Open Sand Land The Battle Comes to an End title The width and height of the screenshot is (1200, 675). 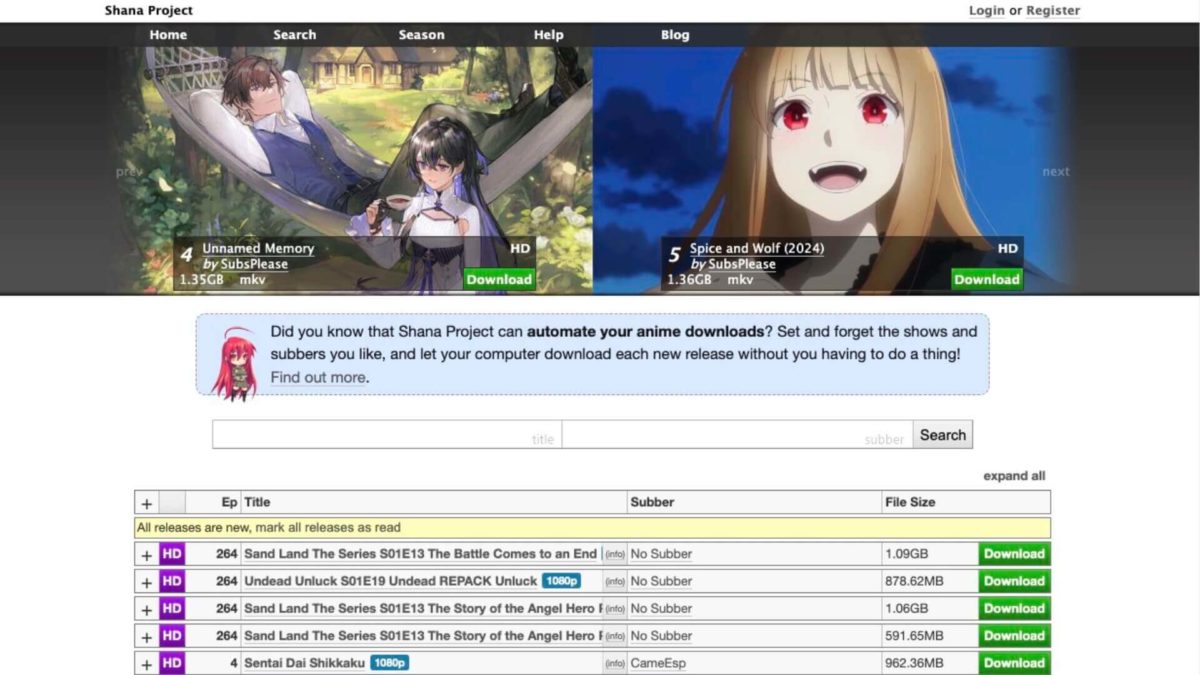[420, 554]
